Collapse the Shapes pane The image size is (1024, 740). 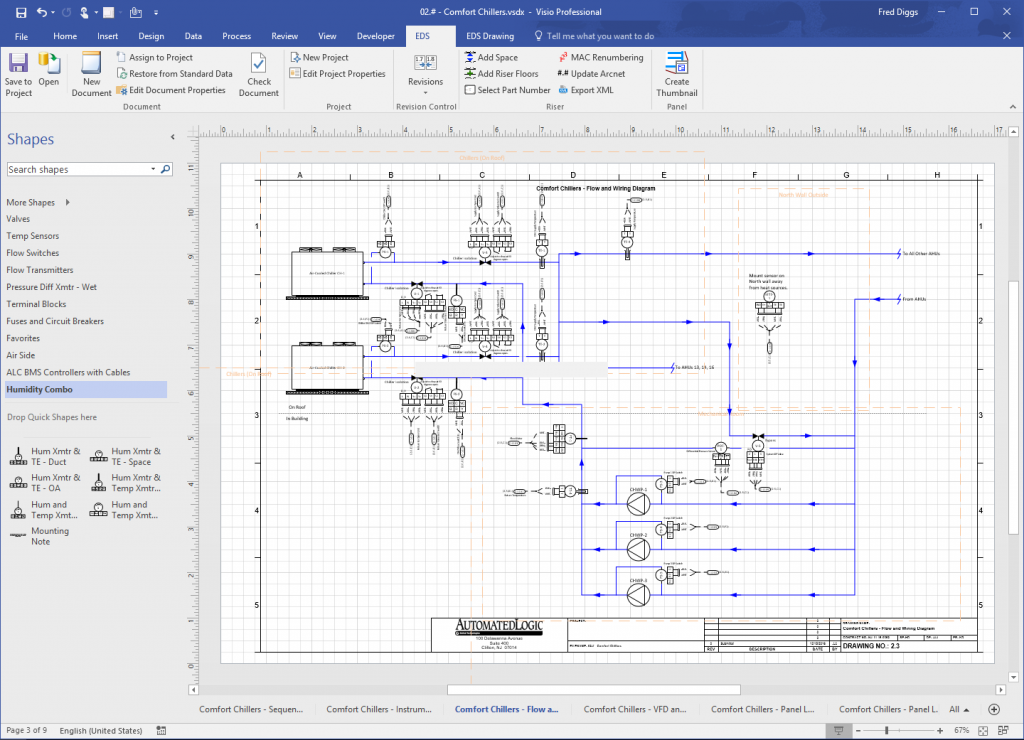(x=172, y=137)
